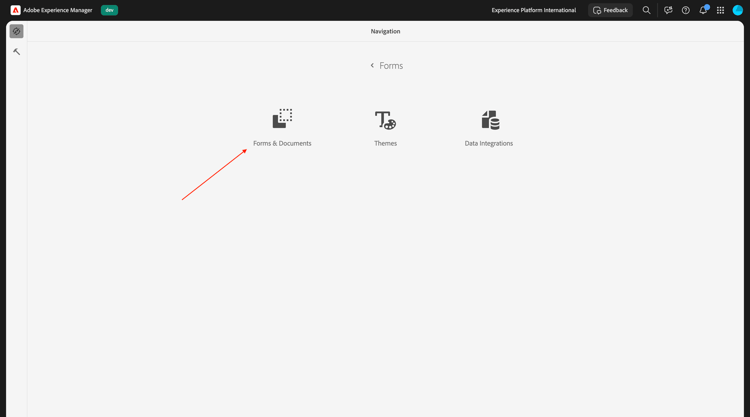Open the app switcher grid icon
This screenshot has width=750, height=417.
pyautogui.click(x=720, y=10)
